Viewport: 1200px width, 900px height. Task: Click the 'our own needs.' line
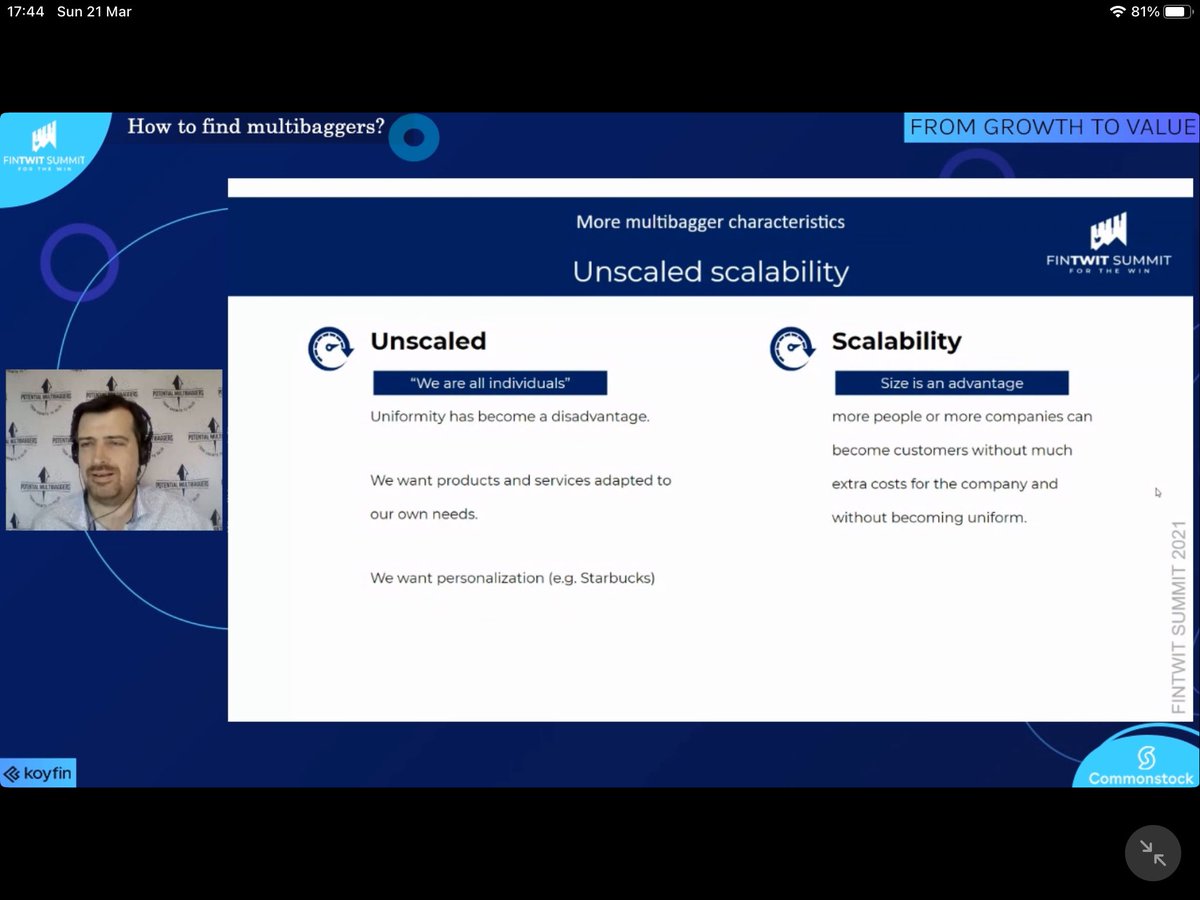tap(423, 514)
